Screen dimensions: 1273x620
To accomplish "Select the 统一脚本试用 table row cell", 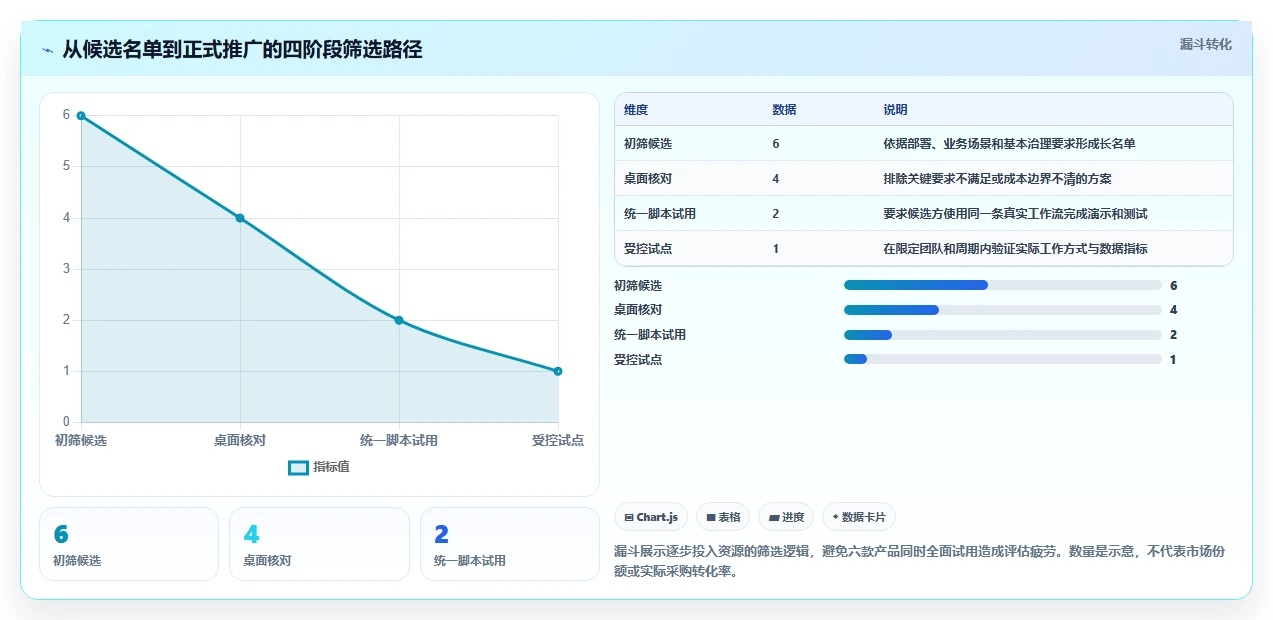I will pyautogui.click(x=660, y=214).
